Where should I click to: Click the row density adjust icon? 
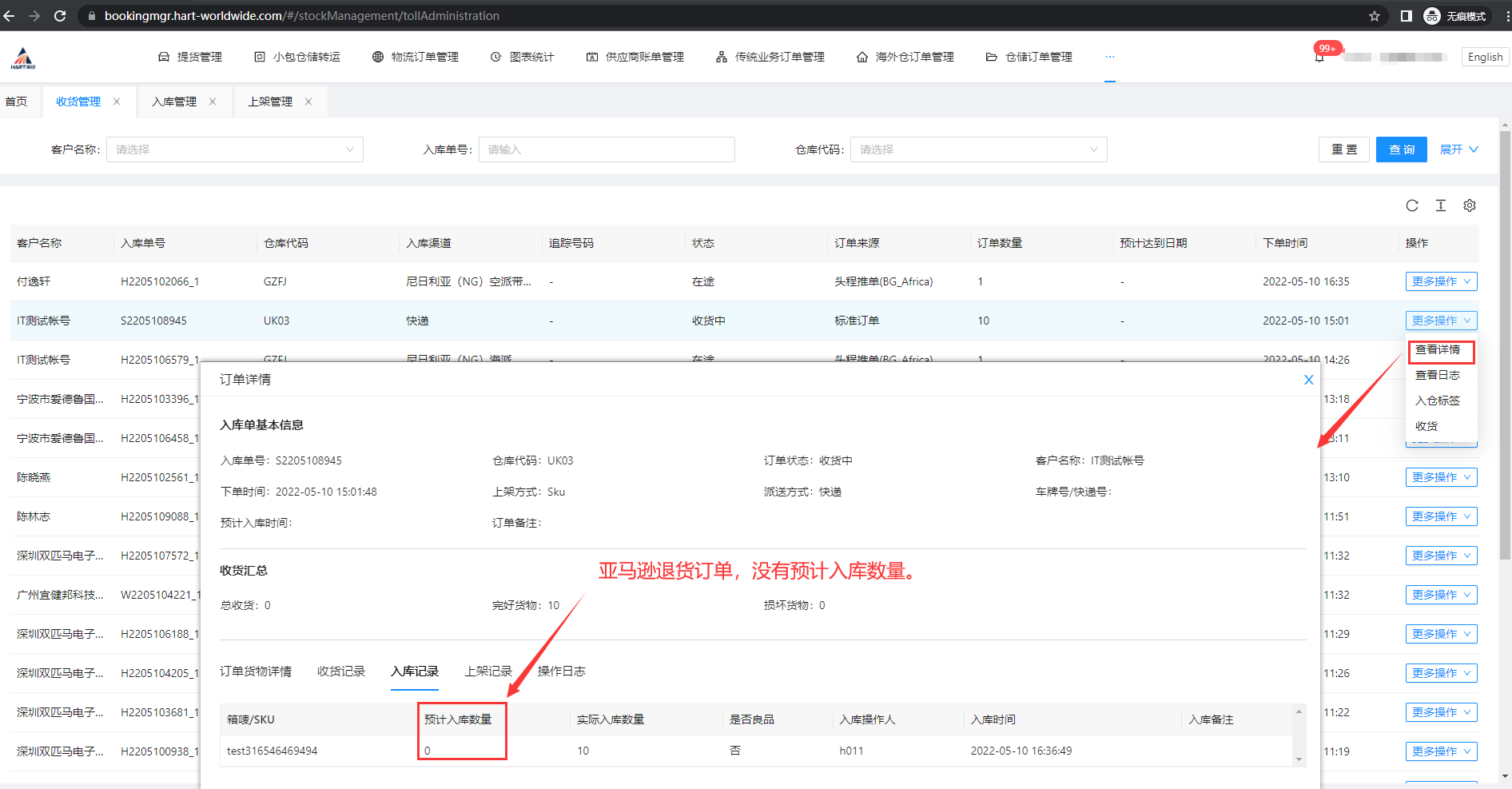click(1440, 205)
